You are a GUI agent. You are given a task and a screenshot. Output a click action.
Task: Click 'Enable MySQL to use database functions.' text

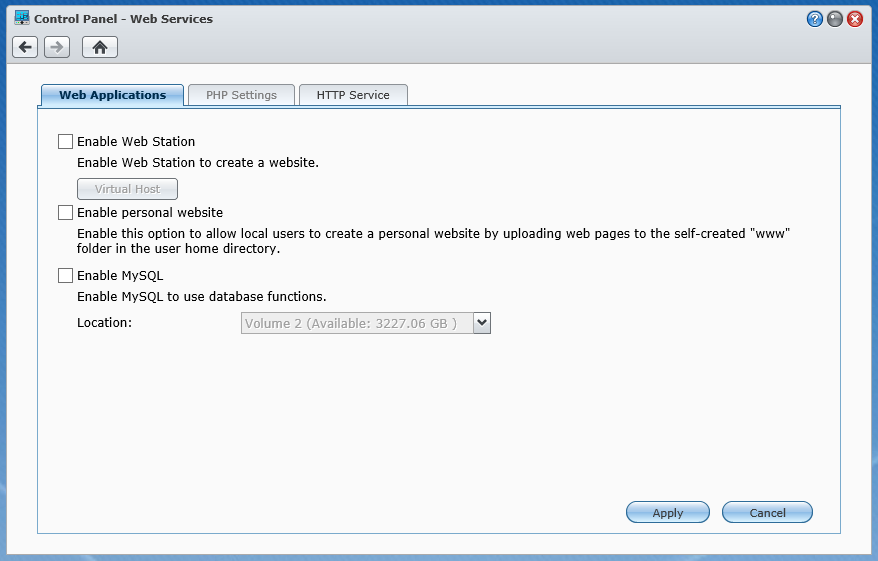(202, 297)
